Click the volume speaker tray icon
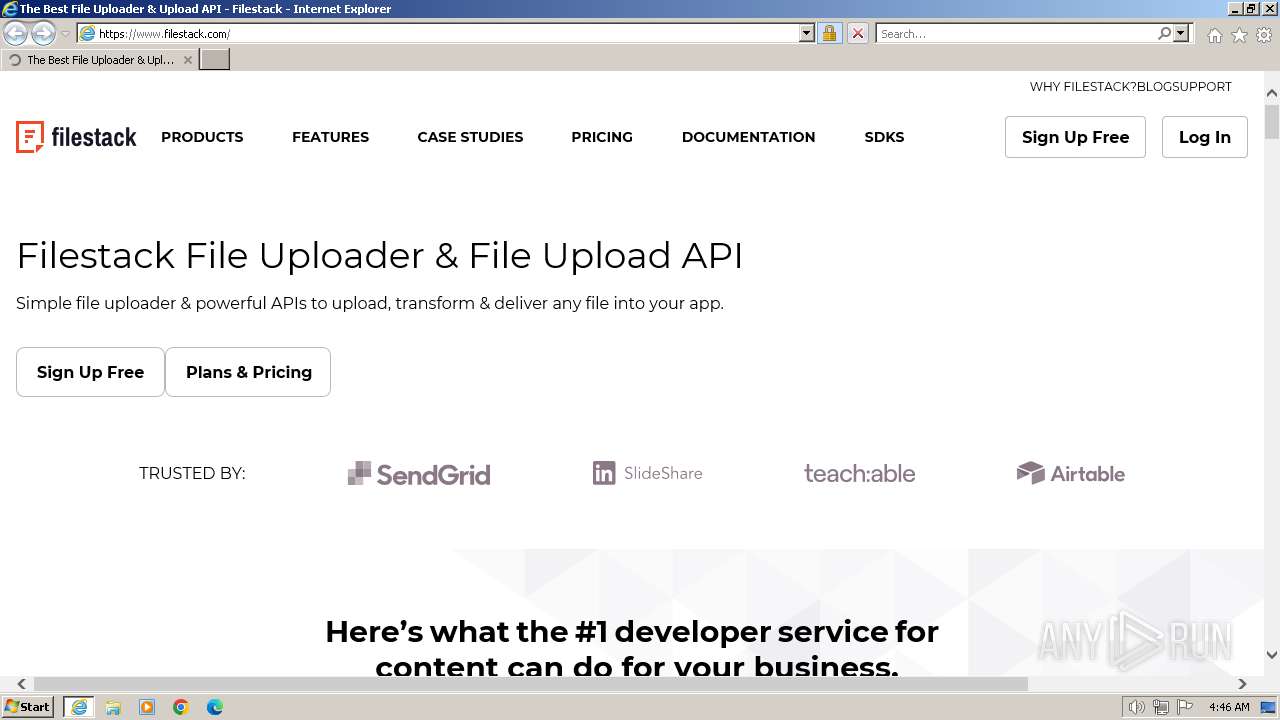The width and height of the screenshot is (1280, 720). (1136, 707)
